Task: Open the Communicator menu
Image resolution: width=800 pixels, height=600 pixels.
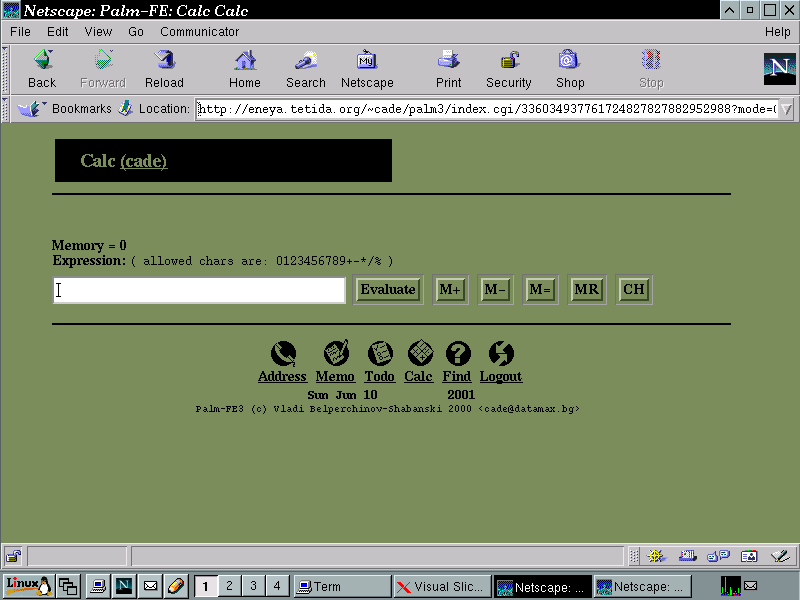Action: click(199, 32)
